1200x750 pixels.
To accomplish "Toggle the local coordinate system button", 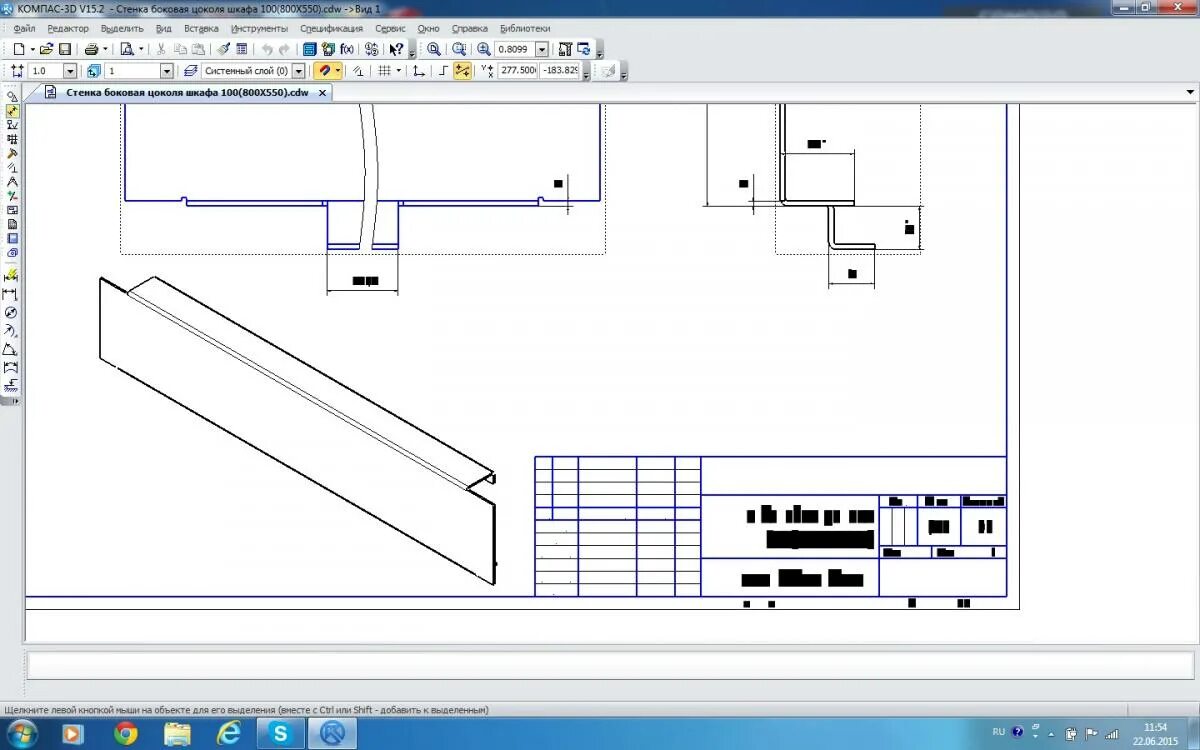I will [418, 71].
